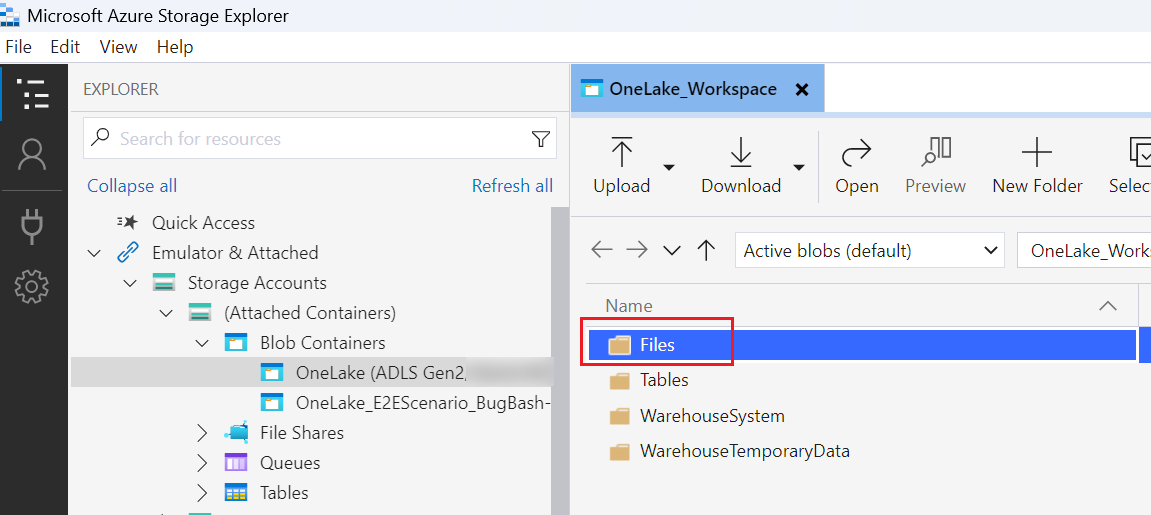Open the Upload dropdown arrow
1151x515 pixels.
coord(669,167)
